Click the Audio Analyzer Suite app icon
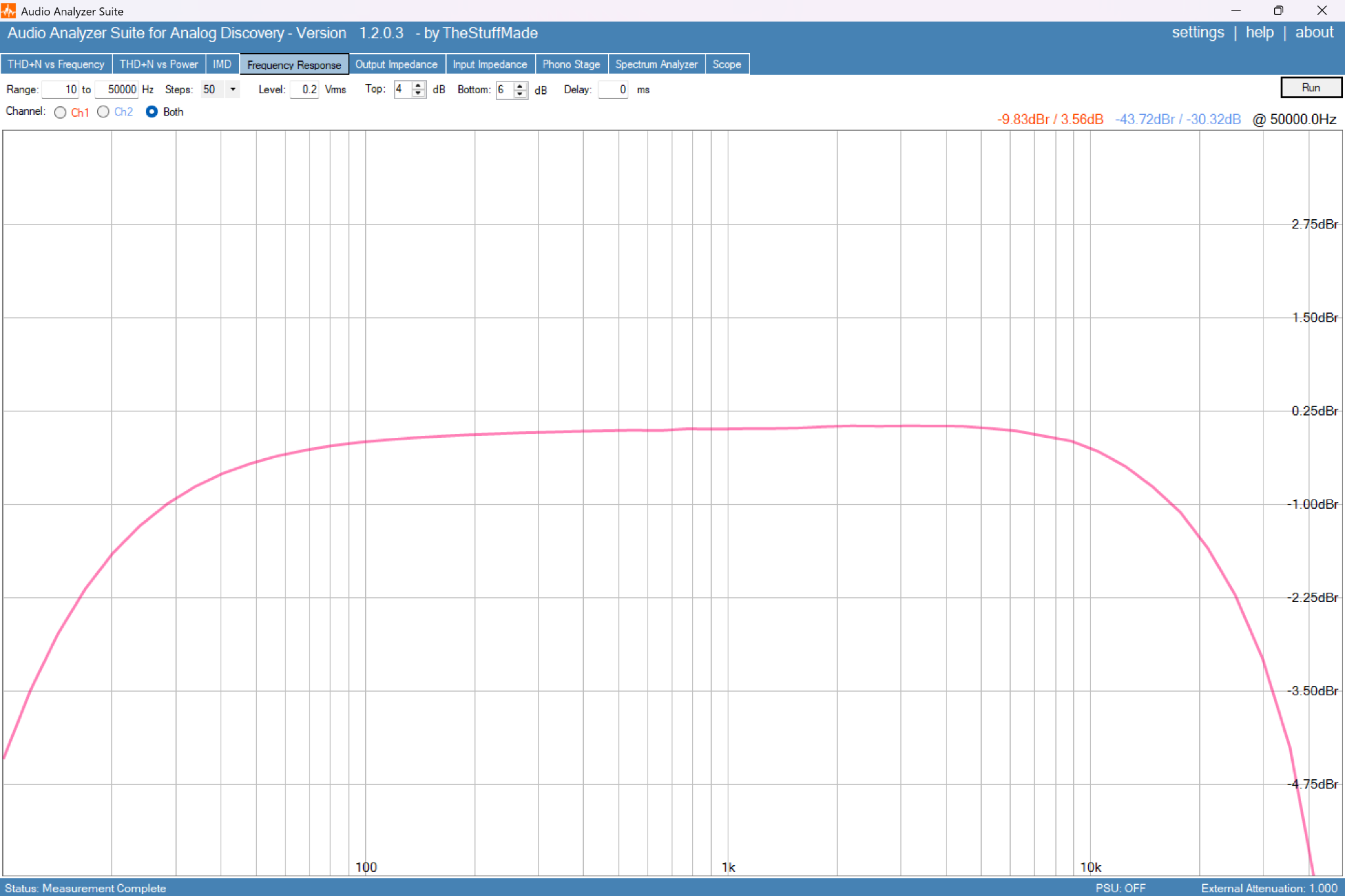The image size is (1345, 896). (x=9, y=11)
